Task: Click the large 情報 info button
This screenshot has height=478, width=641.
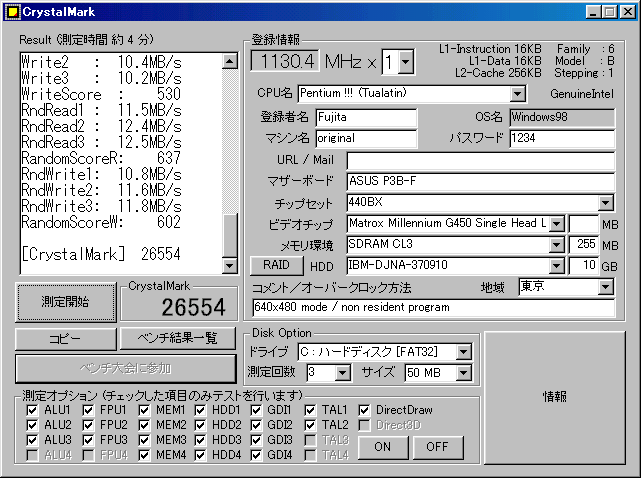Action: tap(555, 397)
